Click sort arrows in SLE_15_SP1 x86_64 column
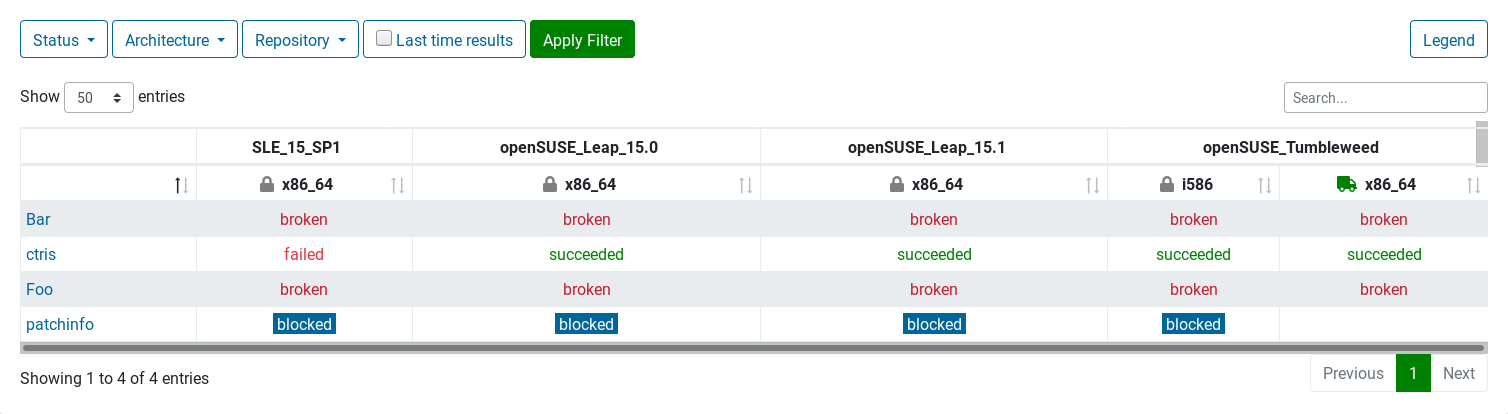This screenshot has height=414, width=1508. (x=397, y=185)
